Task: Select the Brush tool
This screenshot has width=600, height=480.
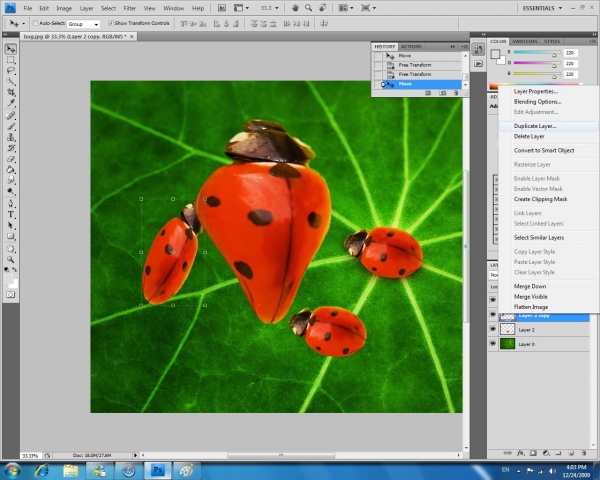Action: click(x=11, y=126)
